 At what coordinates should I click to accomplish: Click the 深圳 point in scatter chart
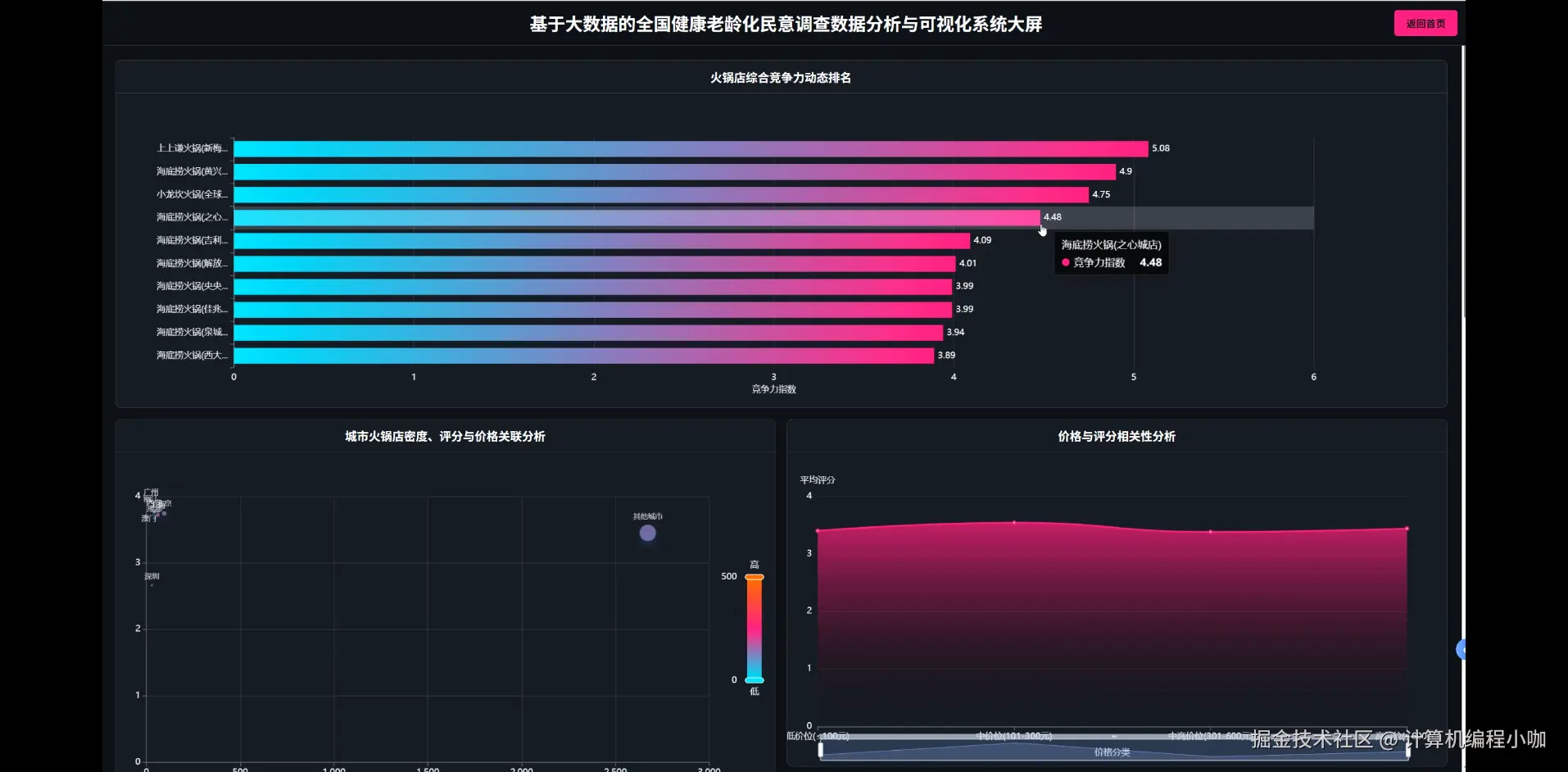pyautogui.click(x=152, y=584)
